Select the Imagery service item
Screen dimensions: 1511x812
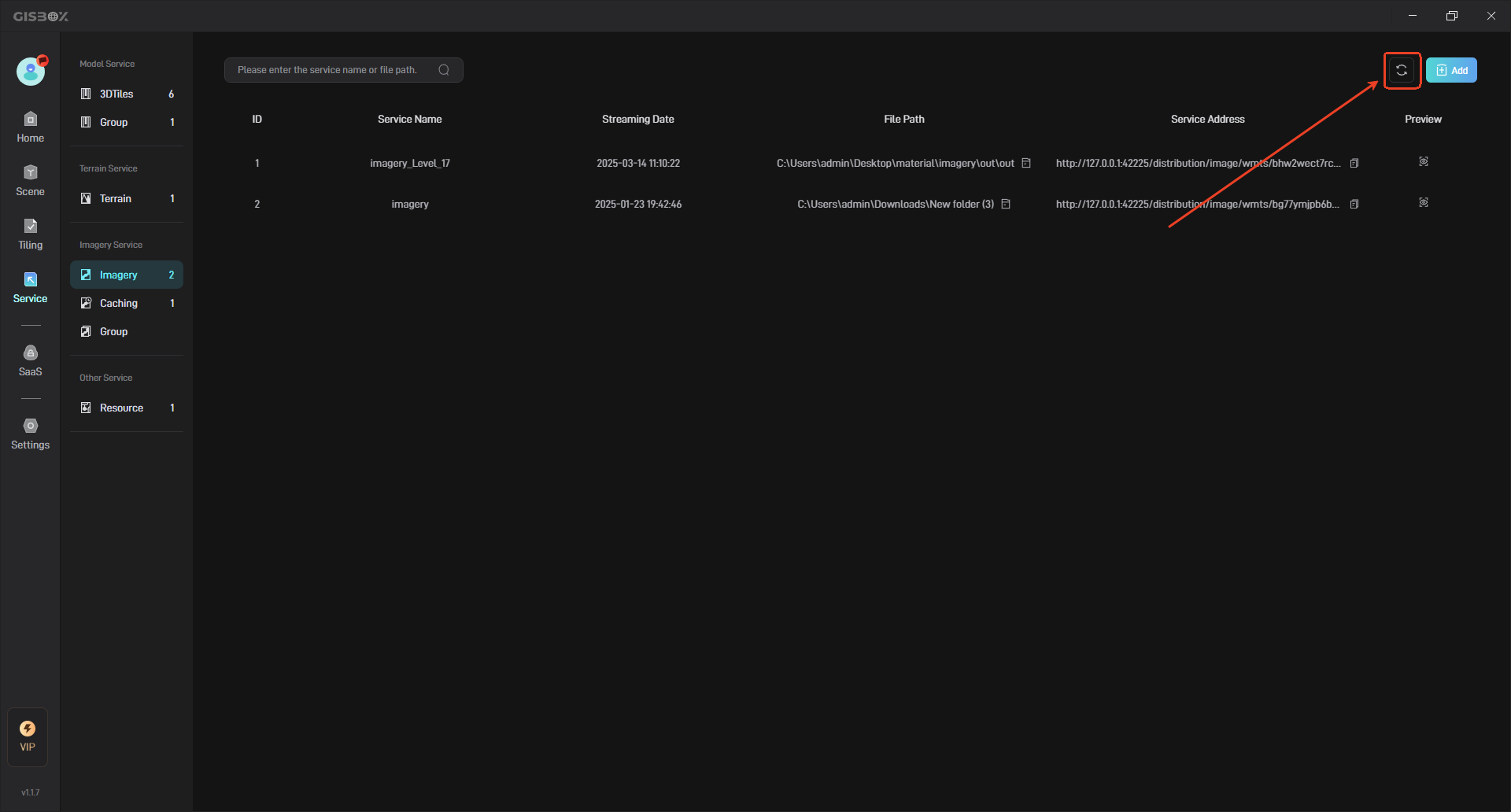pyautogui.click(x=126, y=275)
